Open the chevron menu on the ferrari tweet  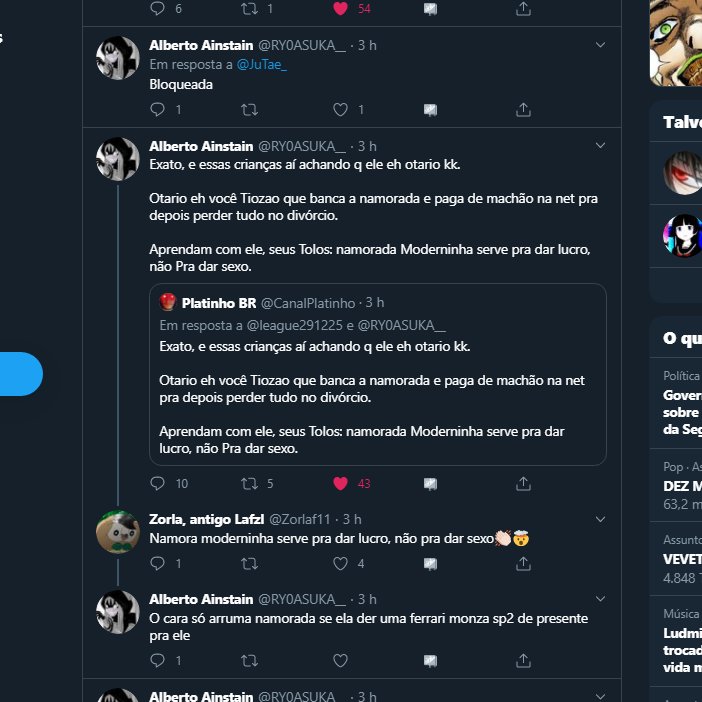[x=600, y=599]
